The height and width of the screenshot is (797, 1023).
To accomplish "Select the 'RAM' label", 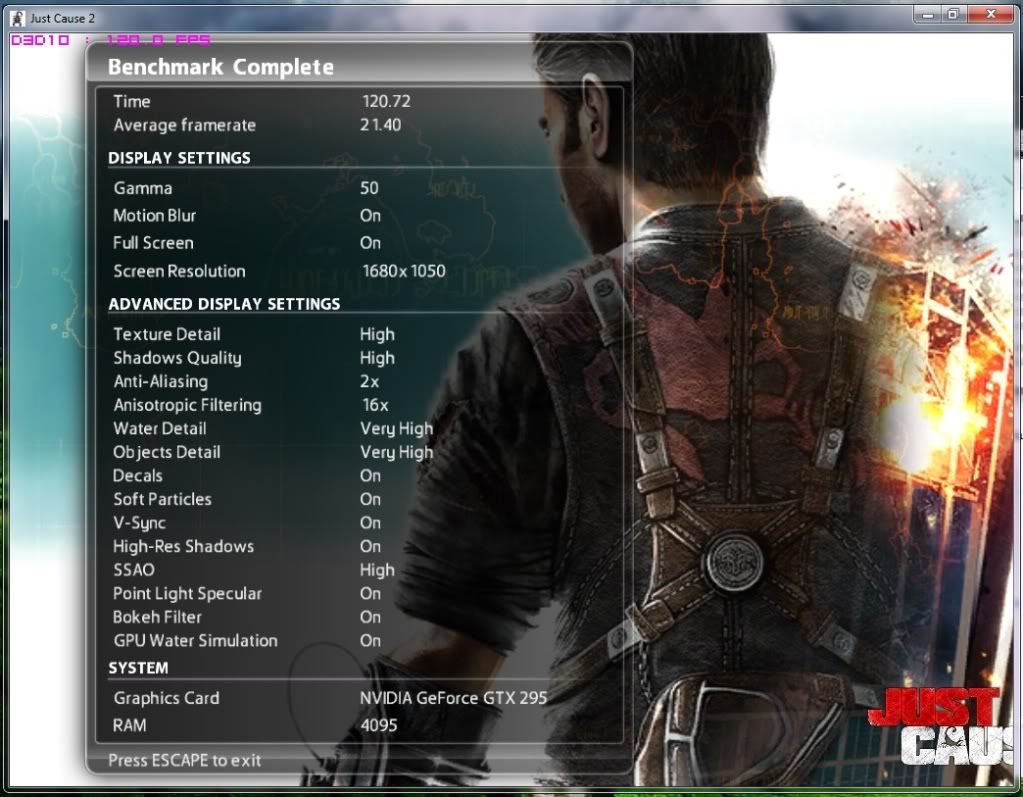I will (129, 725).
